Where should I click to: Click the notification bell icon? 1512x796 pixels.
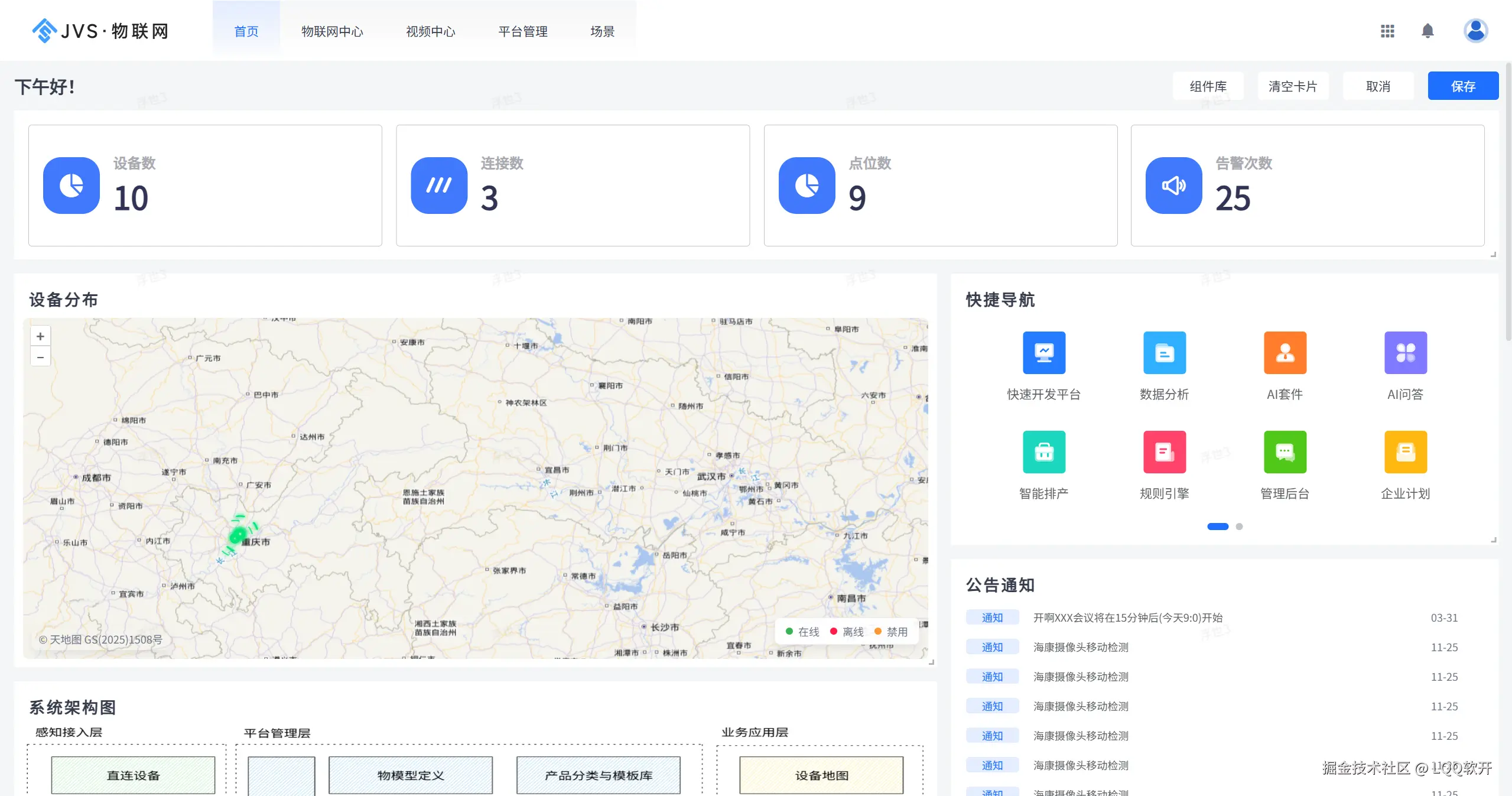point(1427,31)
